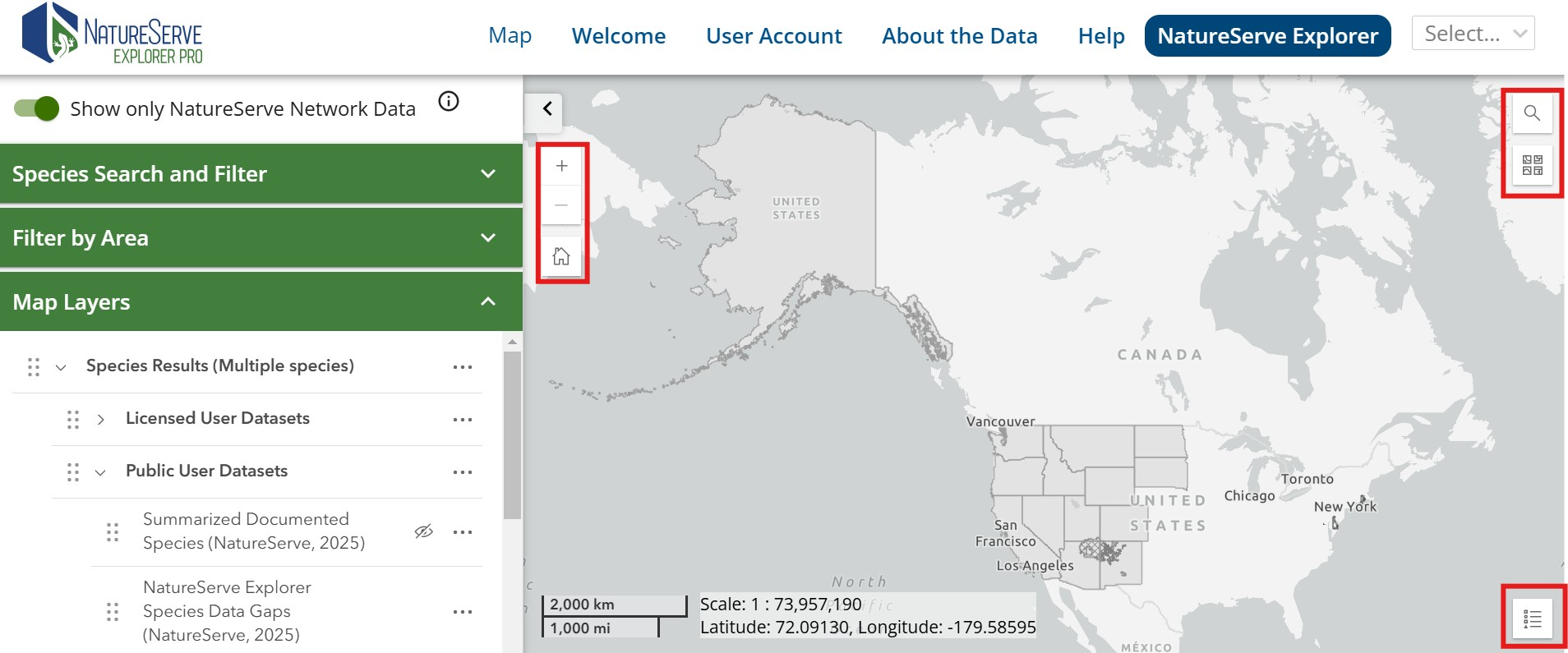Open the basemap gallery

(x=1532, y=165)
